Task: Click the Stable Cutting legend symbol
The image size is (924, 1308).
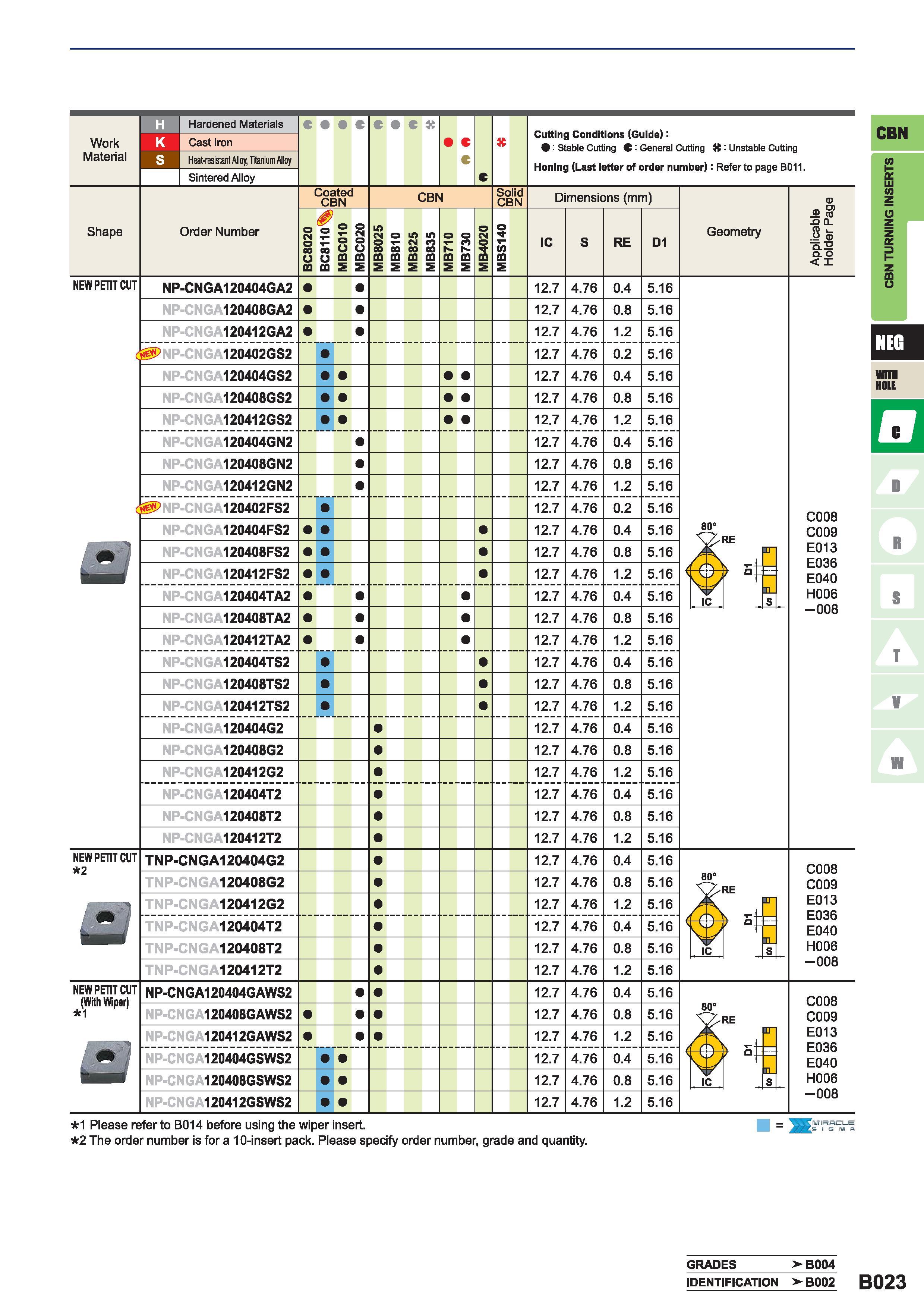Action: click(x=545, y=148)
